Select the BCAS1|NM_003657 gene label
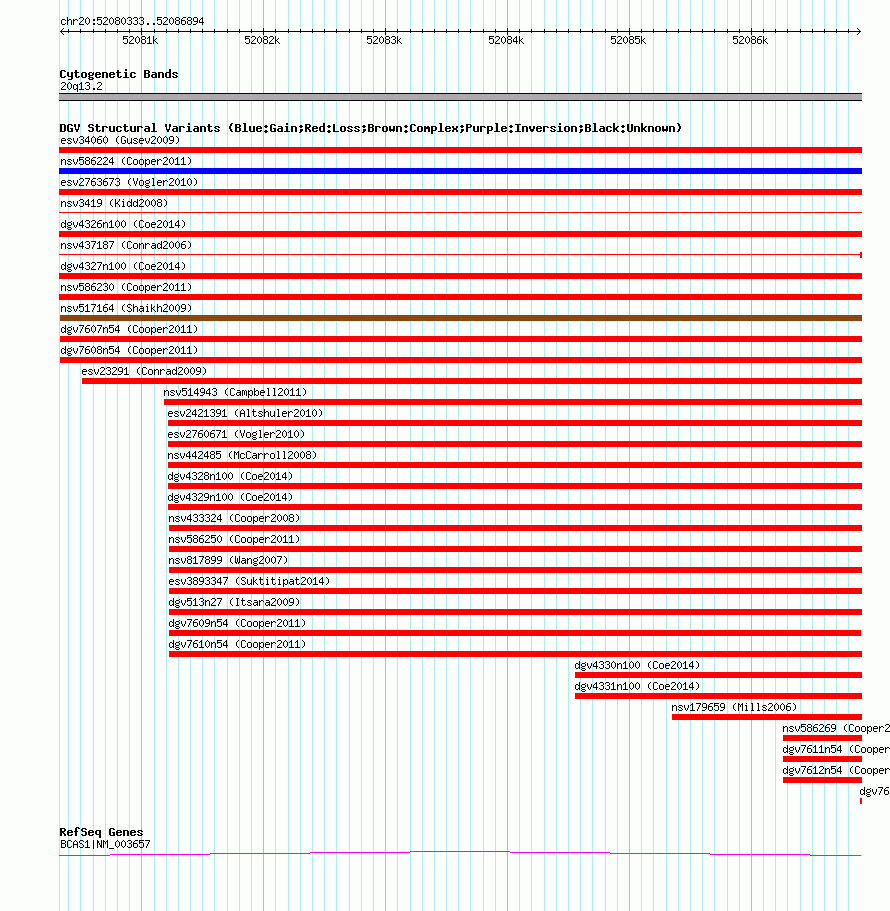The width and height of the screenshot is (890, 911). pos(105,844)
